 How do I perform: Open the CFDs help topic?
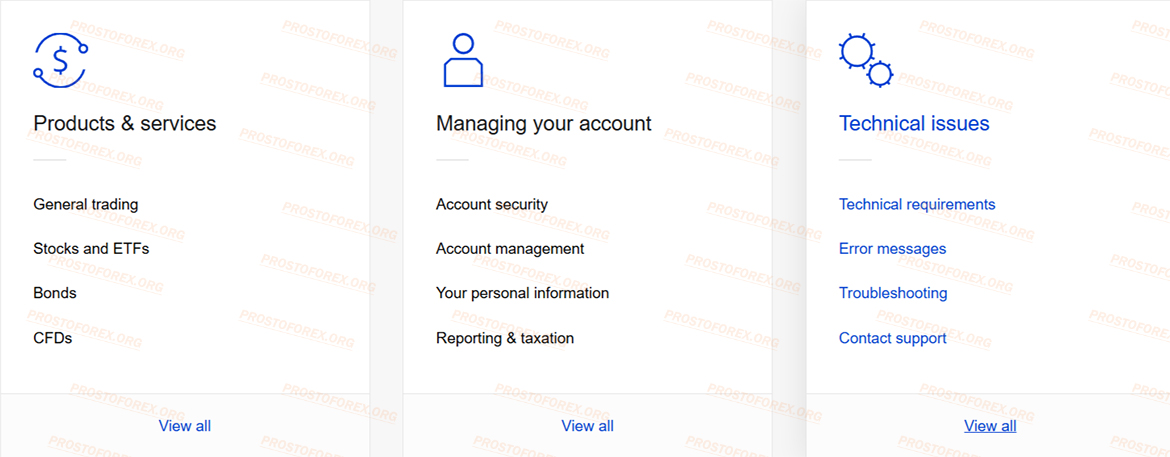point(53,338)
